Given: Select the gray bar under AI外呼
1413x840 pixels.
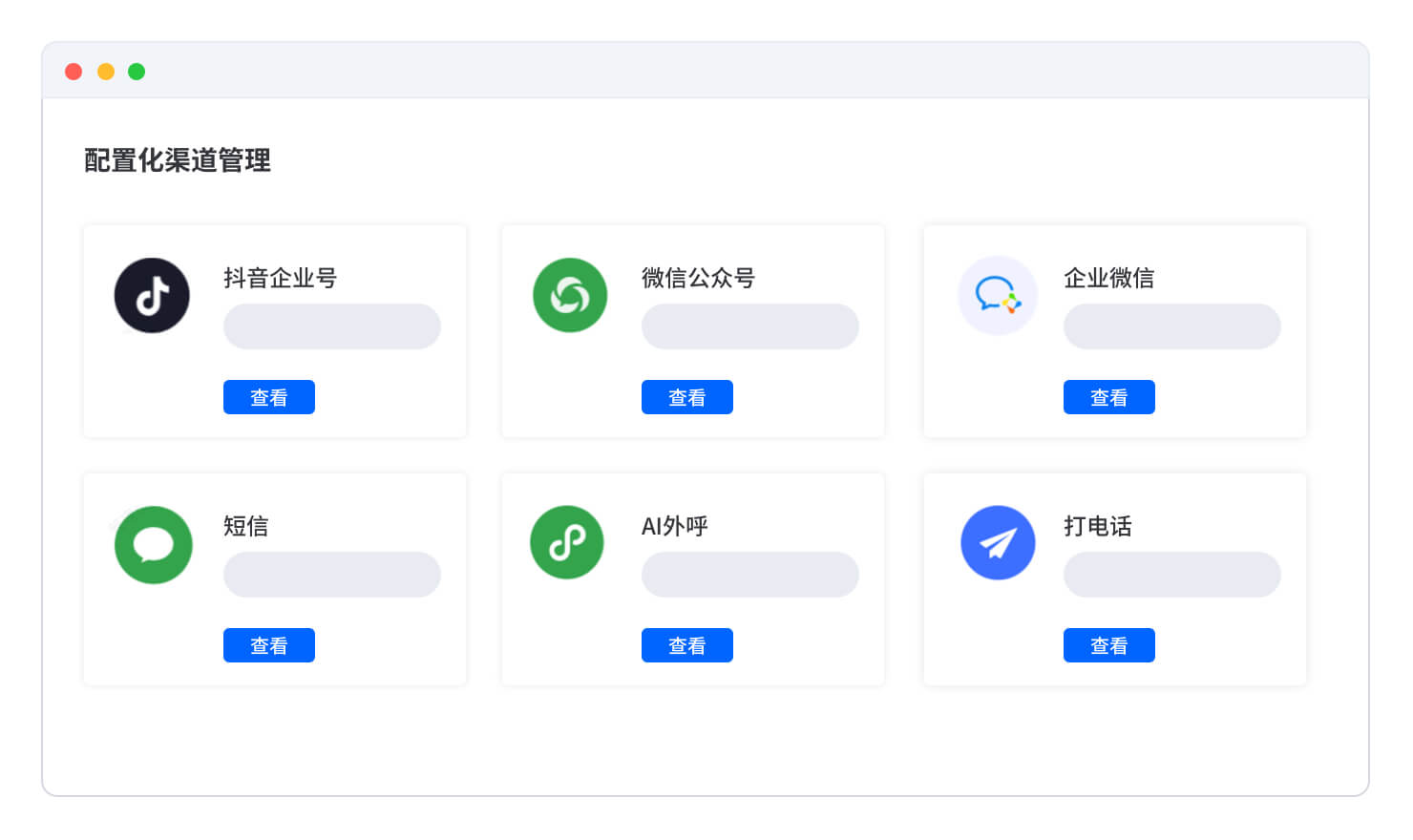Looking at the screenshot, I should pos(749,575).
